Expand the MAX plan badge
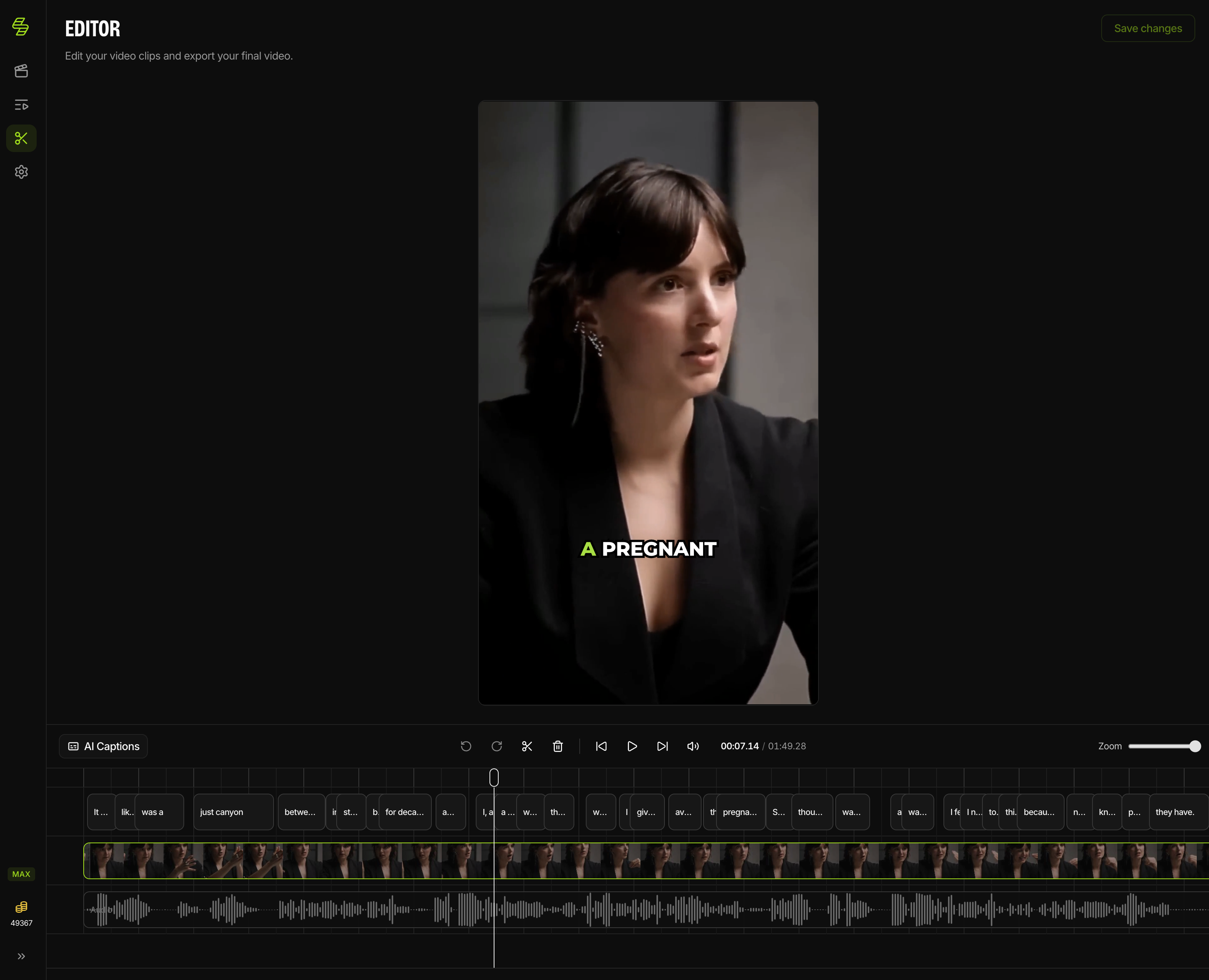This screenshot has width=1209, height=980. 21,874
